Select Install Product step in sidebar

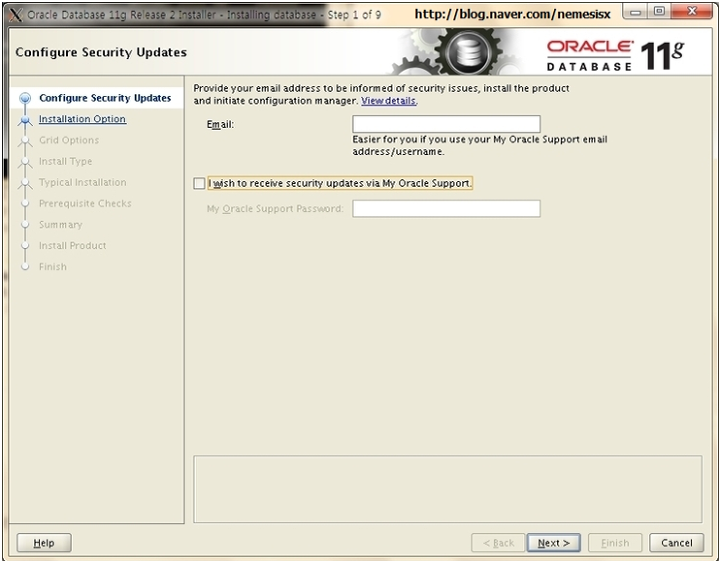(x=73, y=246)
